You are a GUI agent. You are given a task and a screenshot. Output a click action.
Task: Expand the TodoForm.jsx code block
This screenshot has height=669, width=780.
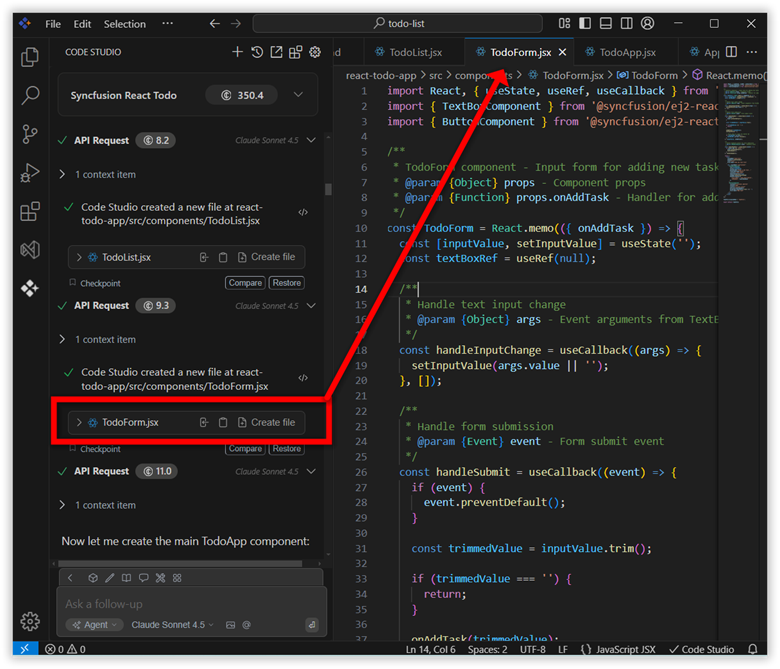[x=79, y=422]
